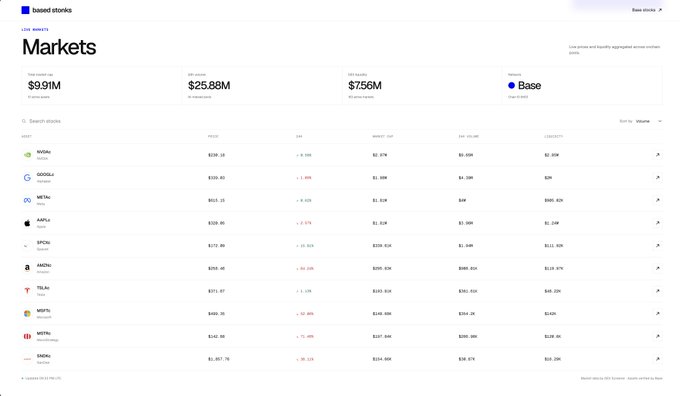Click the NVDA row price cell

coord(216,155)
